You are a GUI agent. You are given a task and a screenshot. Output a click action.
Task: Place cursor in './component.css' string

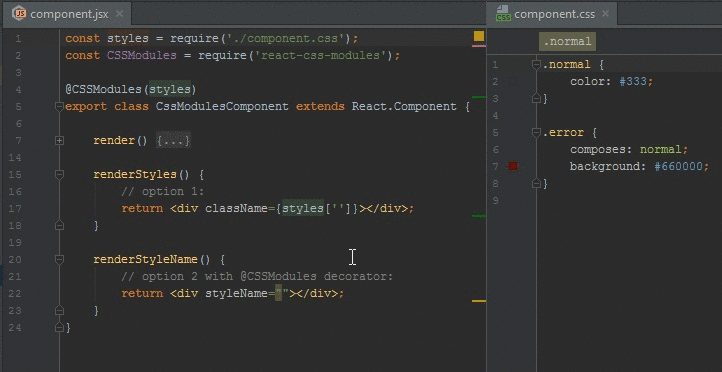[285, 39]
